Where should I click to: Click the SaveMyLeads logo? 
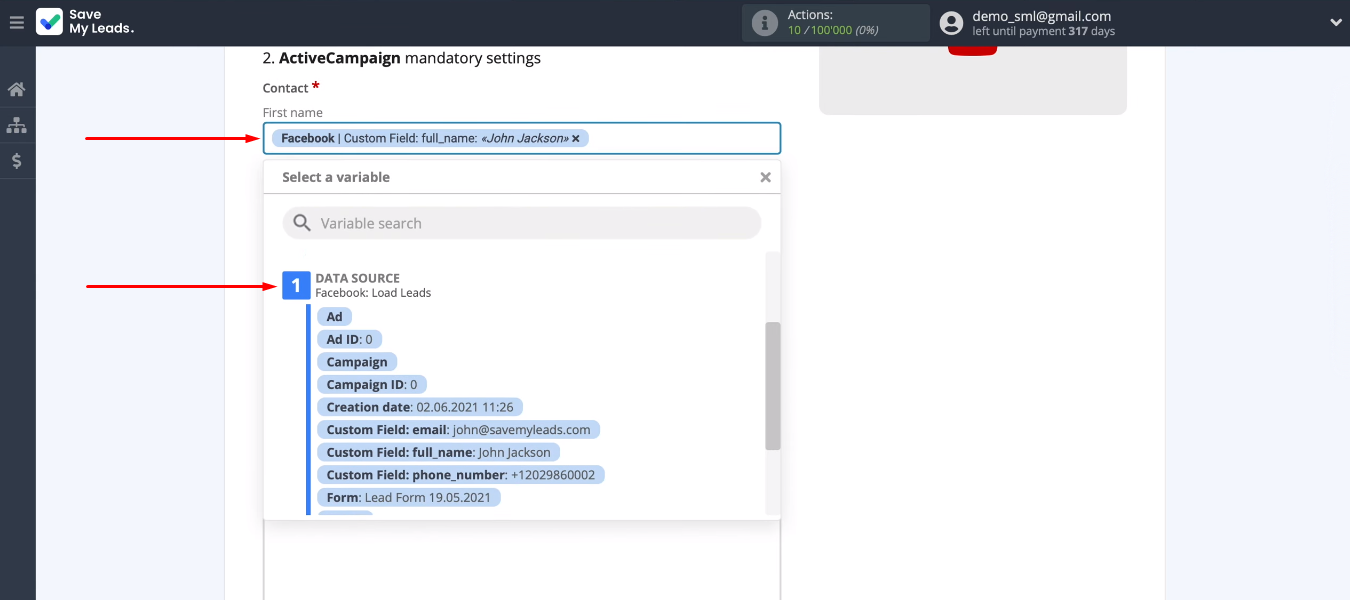coord(85,22)
